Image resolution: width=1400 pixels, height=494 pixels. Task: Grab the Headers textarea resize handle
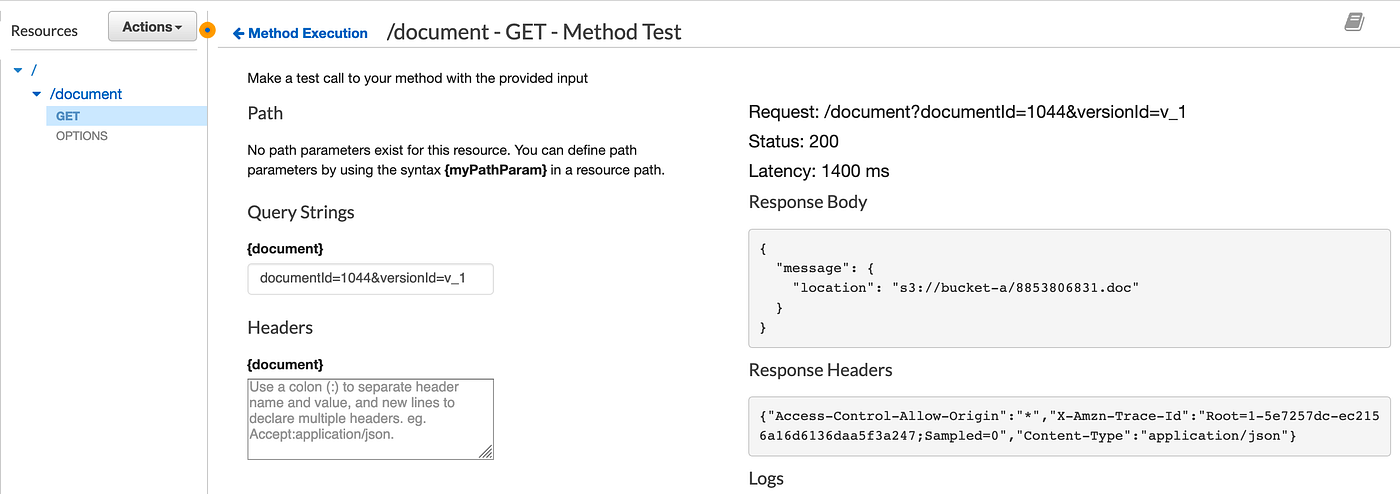tap(486, 452)
